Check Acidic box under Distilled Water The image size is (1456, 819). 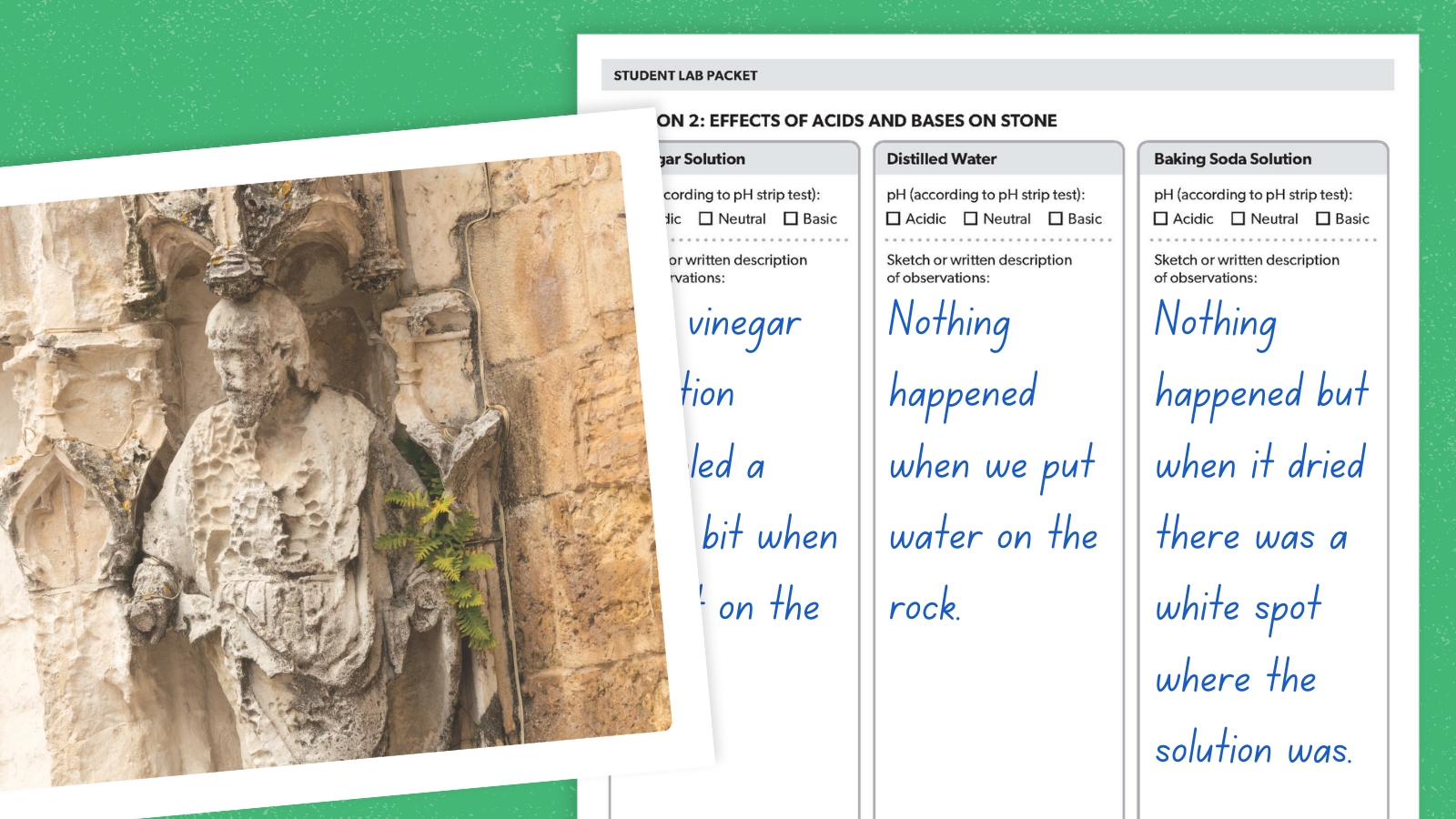point(894,218)
